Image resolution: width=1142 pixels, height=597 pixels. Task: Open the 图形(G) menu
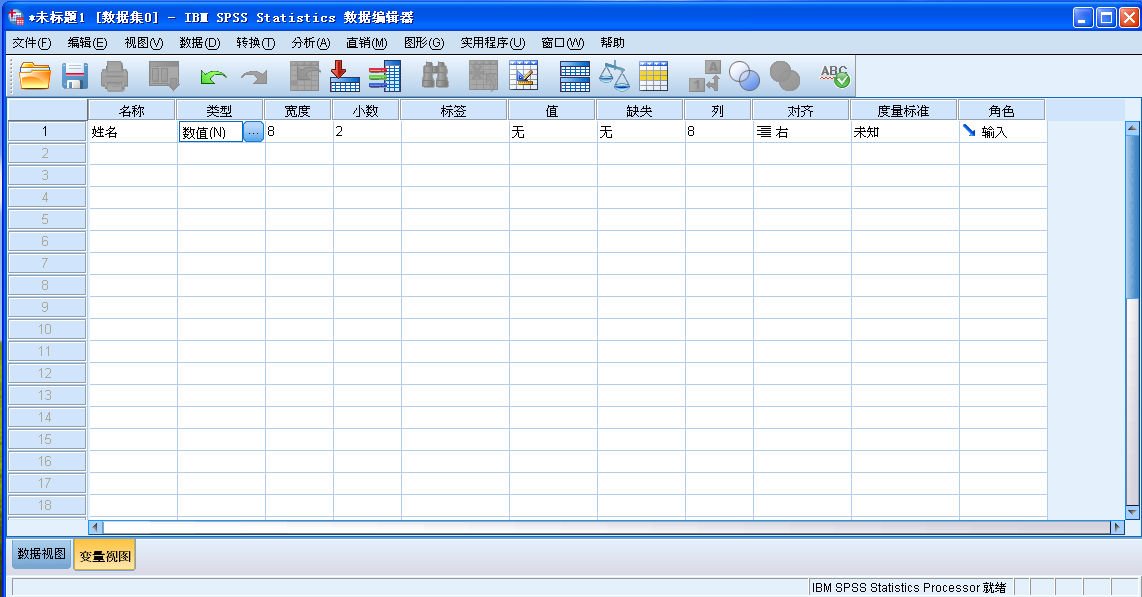tap(424, 43)
